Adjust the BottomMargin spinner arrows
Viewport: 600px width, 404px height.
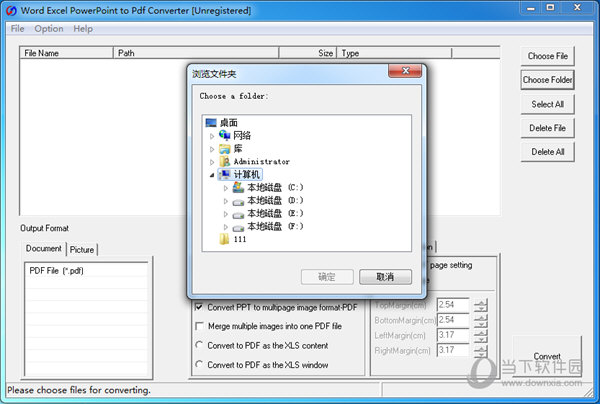pos(481,320)
